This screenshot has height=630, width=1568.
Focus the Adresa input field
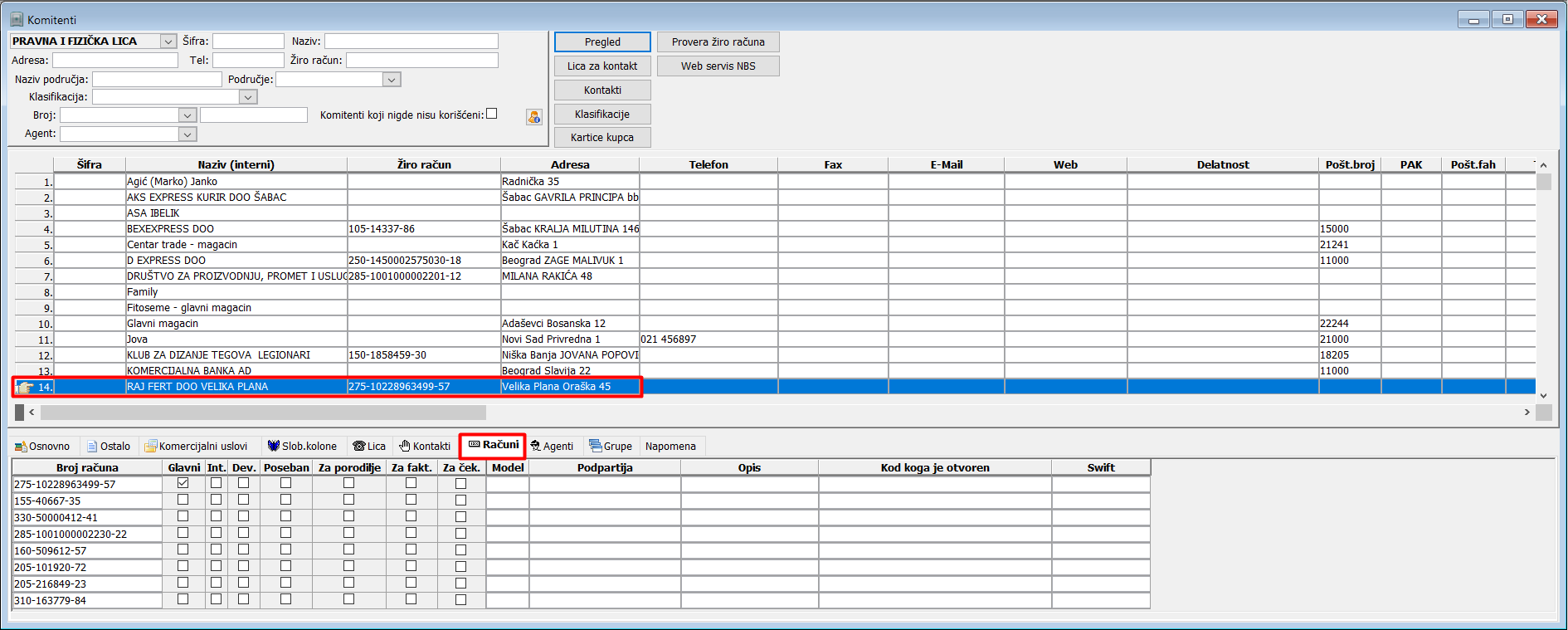115,61
